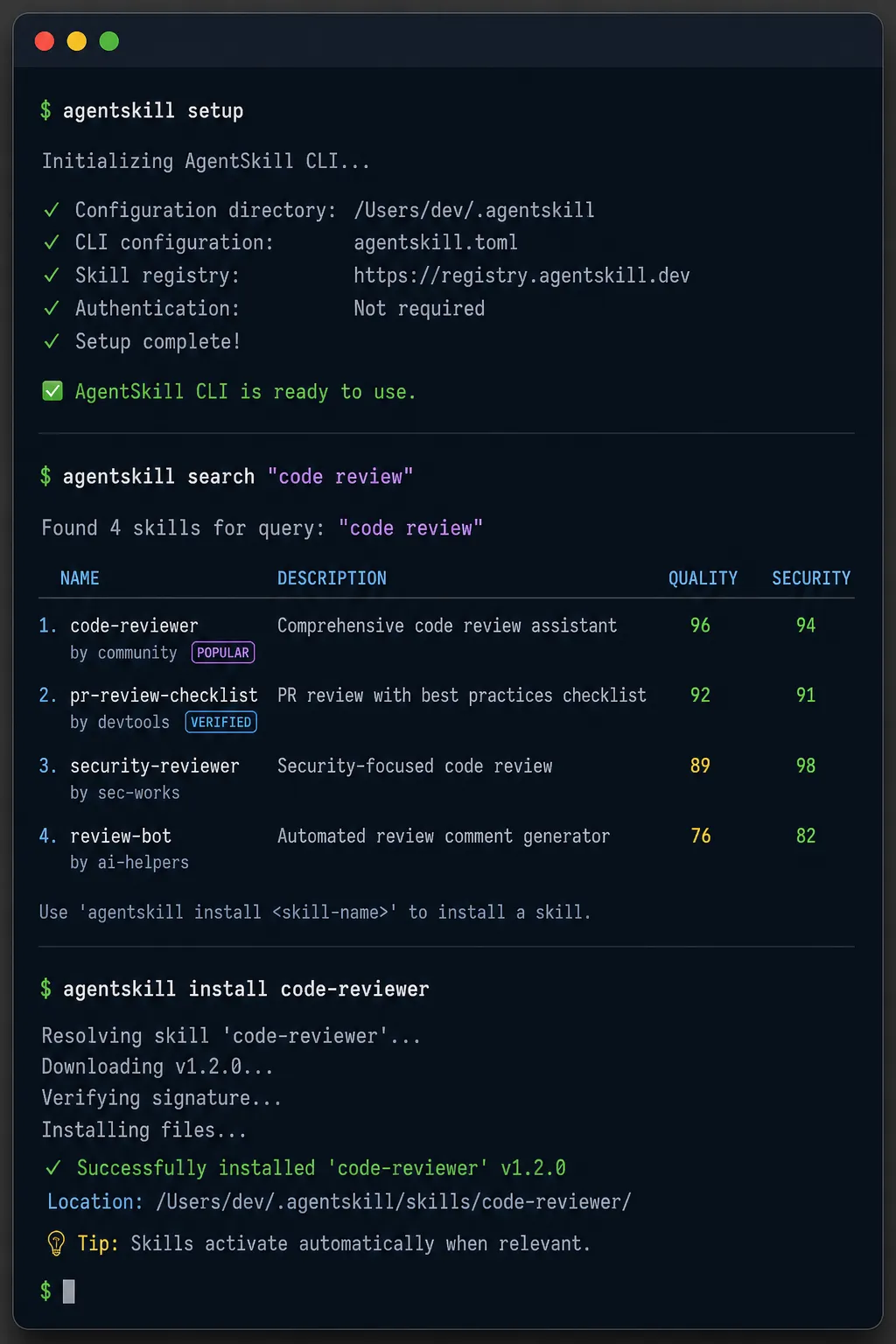This screenshot has height=1344, width=896.
Task: Click the agentskill.toml value
Action: [436, 242]
